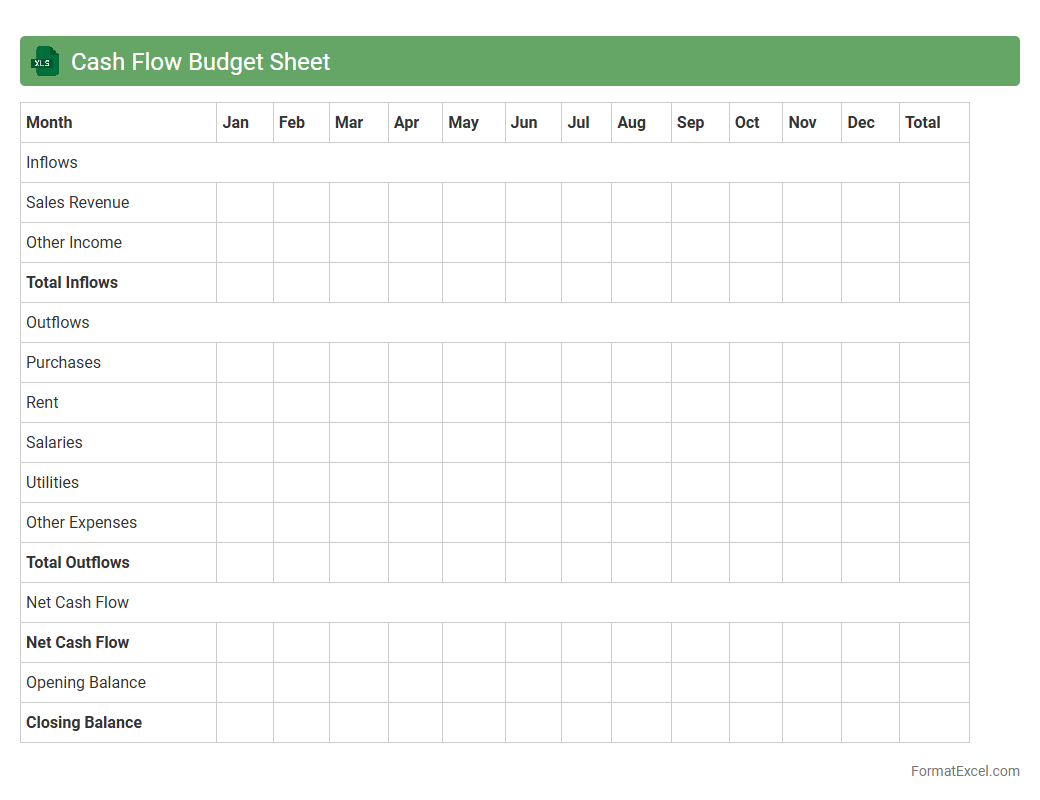Select the Other Income row label
1040x800 pixels.
pyautogui.click(x=74, y=243)
